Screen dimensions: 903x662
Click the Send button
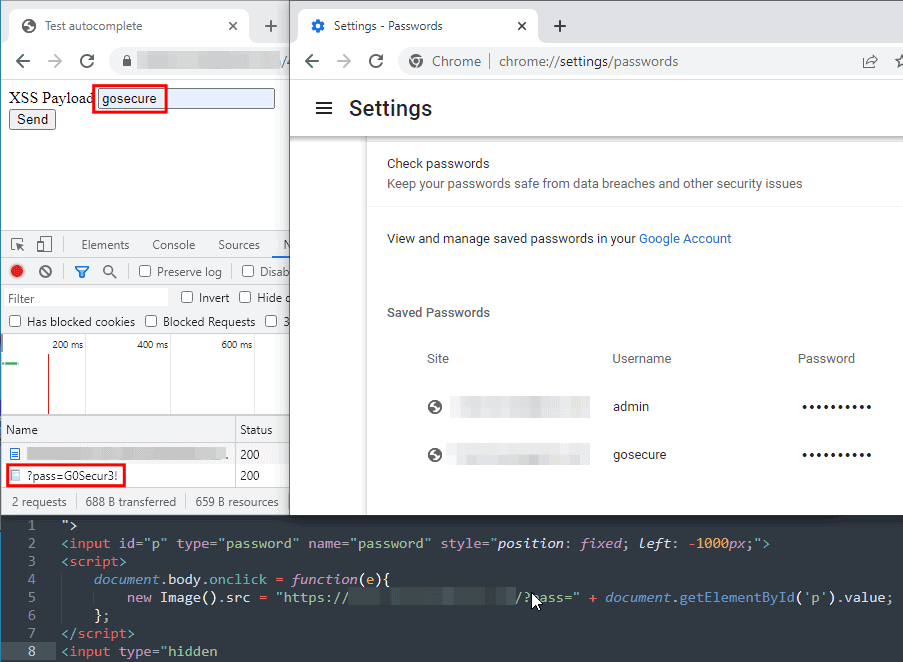(32, 120)
